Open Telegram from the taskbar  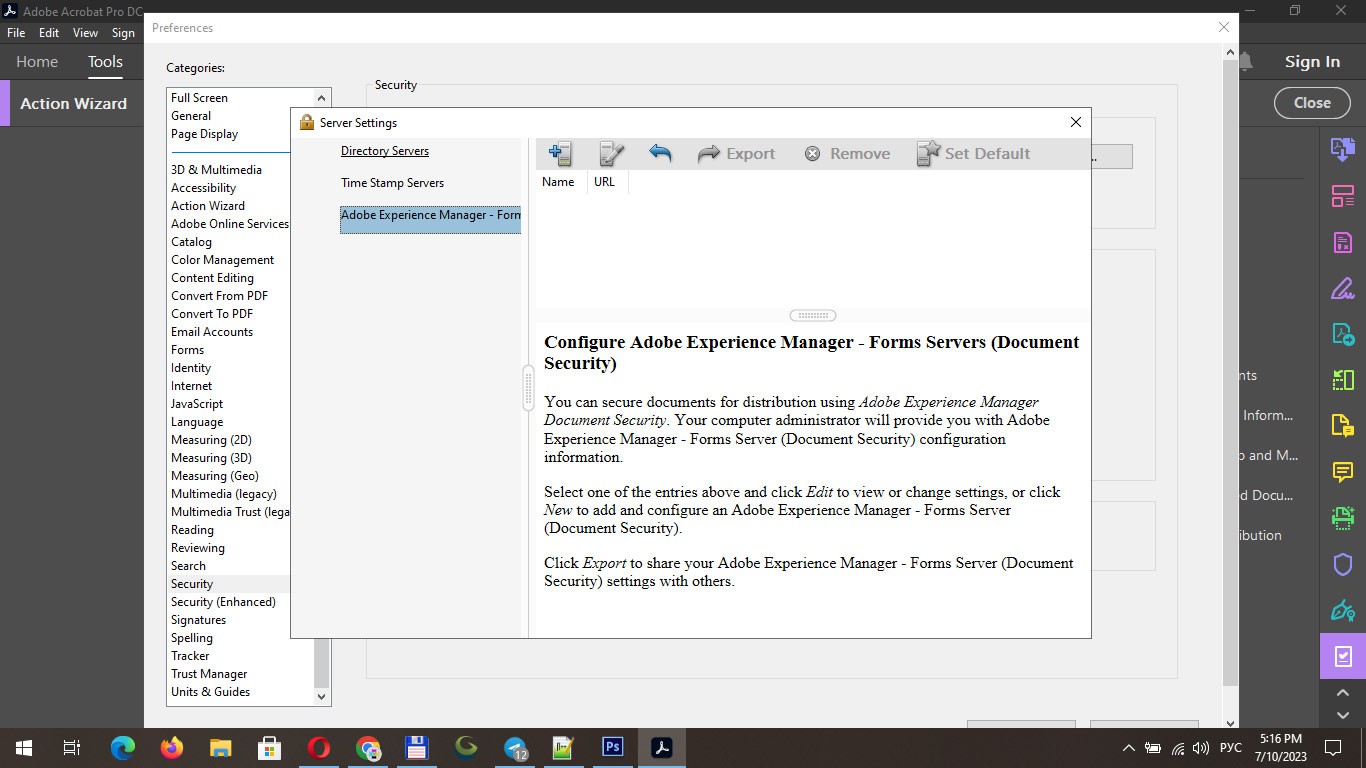[x=516, y=748]
